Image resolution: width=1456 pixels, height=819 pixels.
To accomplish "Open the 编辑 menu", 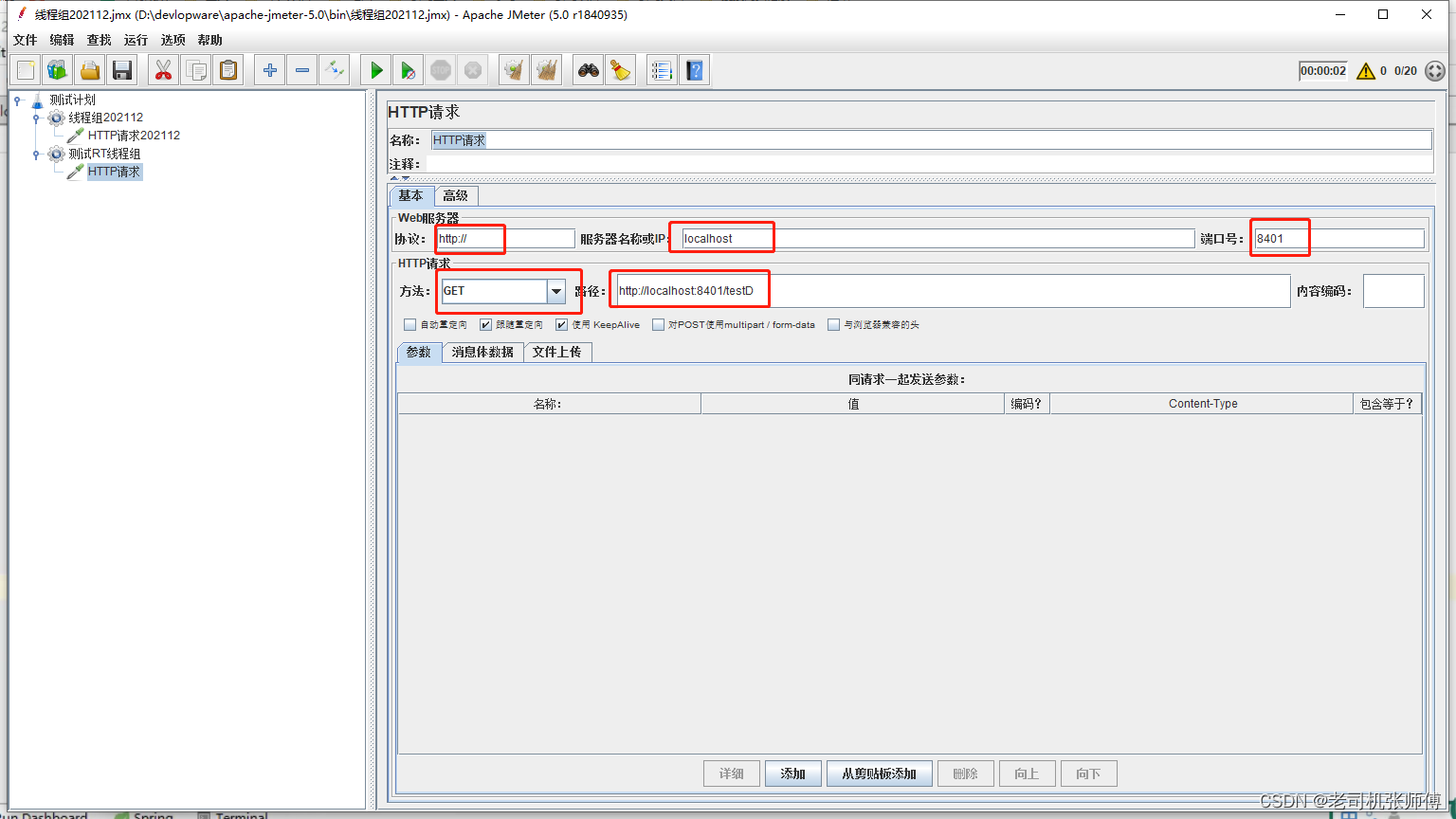I will pos(62,40).
